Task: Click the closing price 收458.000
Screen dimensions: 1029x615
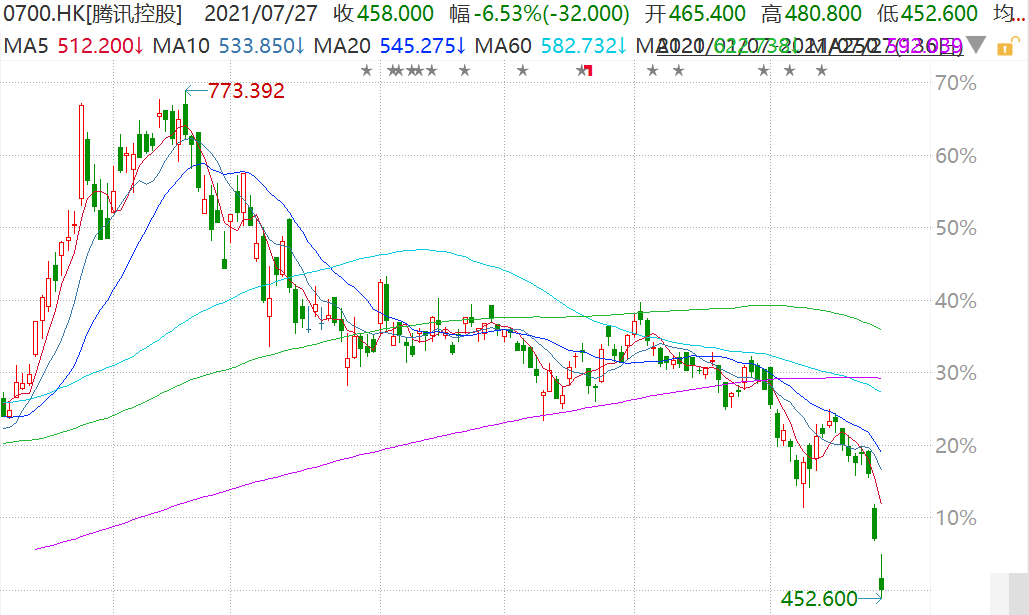Action: click(x=383, y=13)
